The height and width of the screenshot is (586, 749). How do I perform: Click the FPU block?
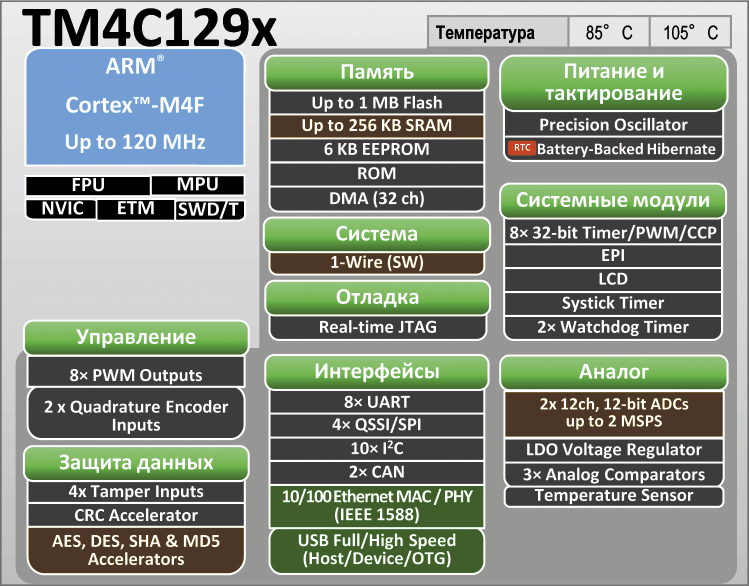87,186
